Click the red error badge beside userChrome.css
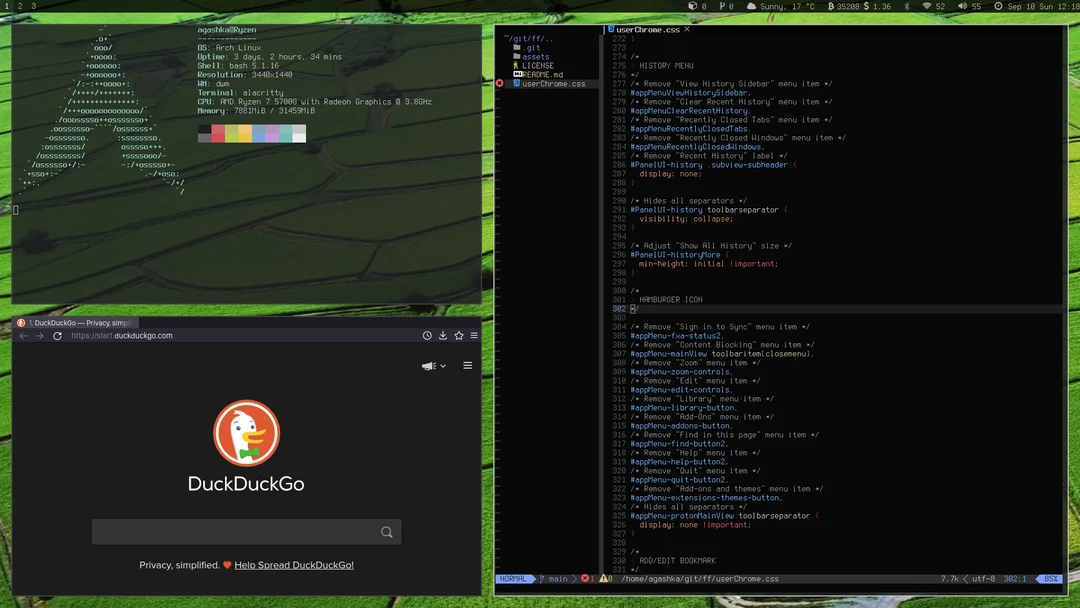 (500, 84)
